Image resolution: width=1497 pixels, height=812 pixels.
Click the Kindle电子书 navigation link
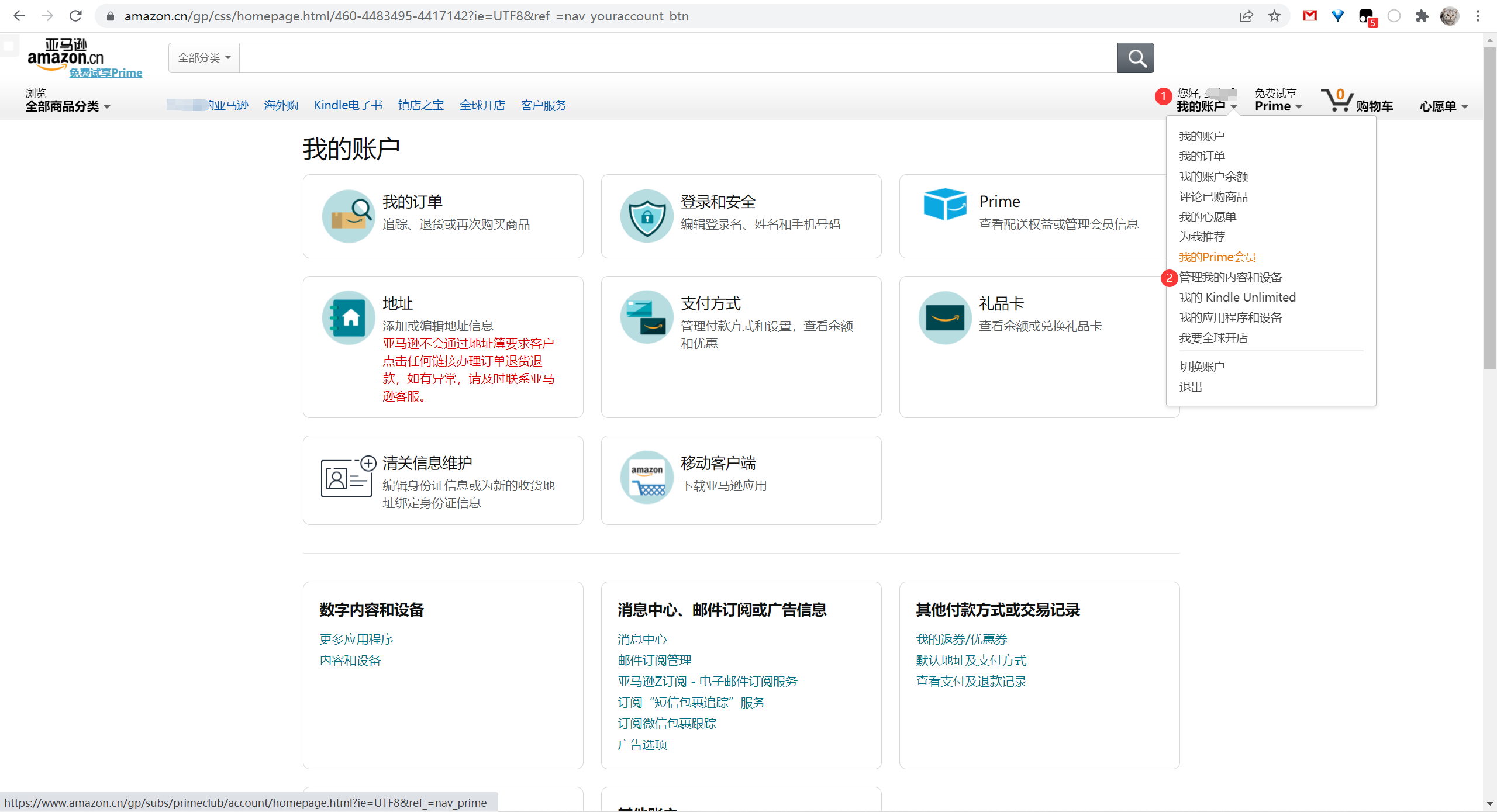[348, 105]
